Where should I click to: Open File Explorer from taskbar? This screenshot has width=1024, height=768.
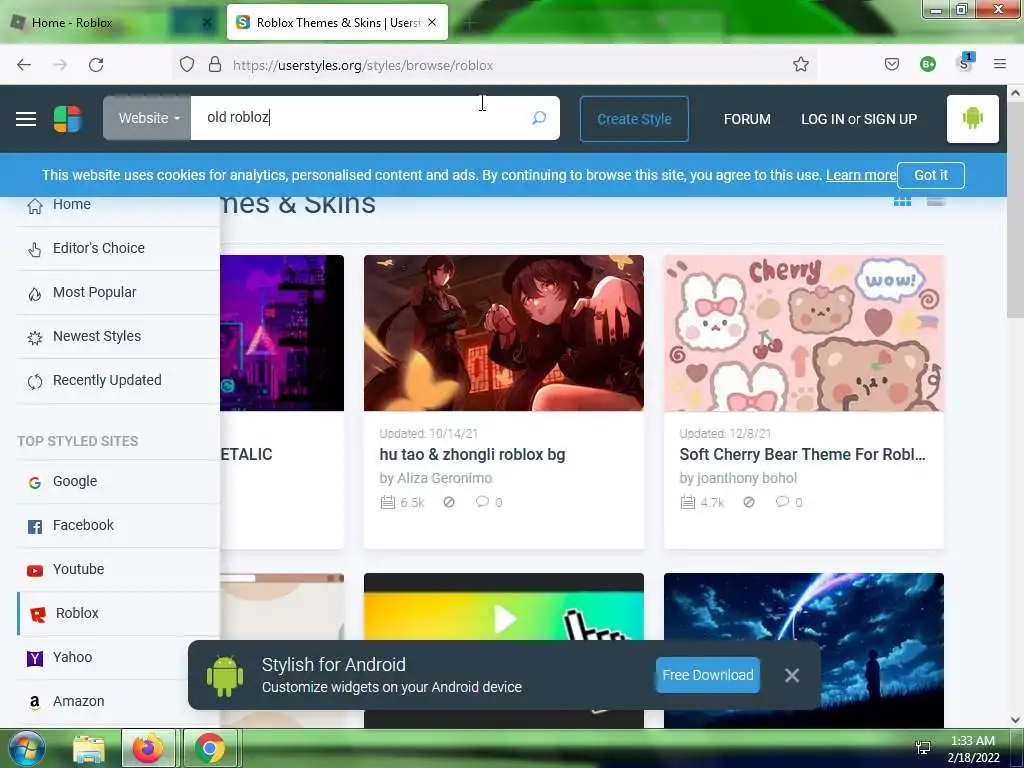pyautogui.click(x=89, y=749)
